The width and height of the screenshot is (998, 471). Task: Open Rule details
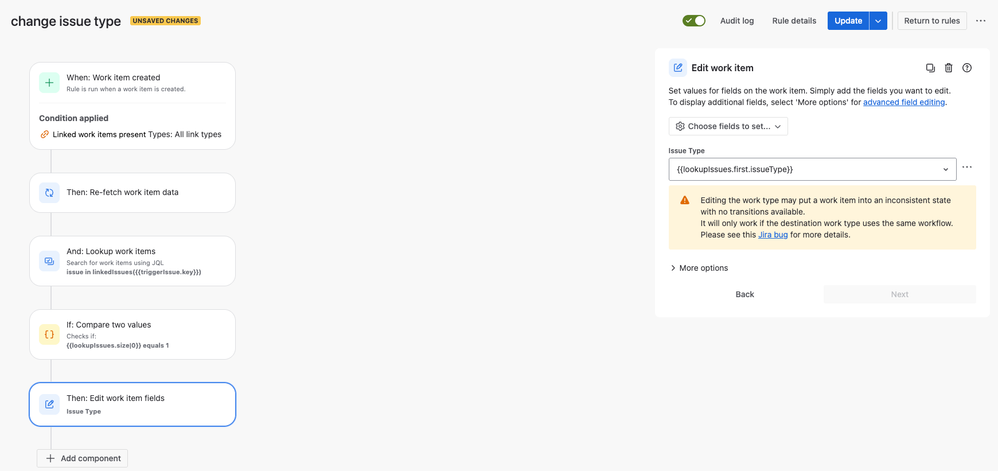click(x=794, y=21)
